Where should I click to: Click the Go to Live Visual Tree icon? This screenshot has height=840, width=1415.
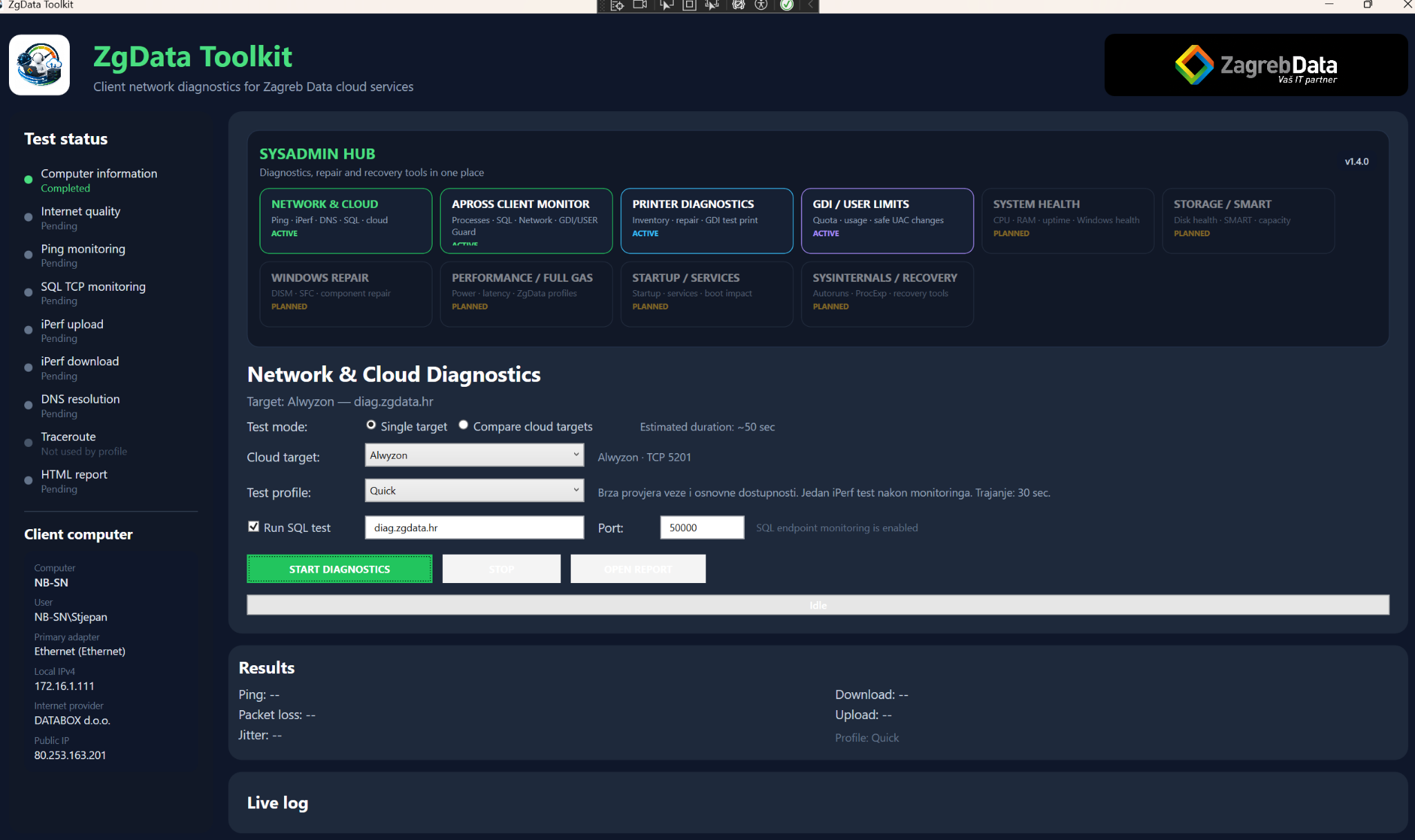click(x=617, y=6)
